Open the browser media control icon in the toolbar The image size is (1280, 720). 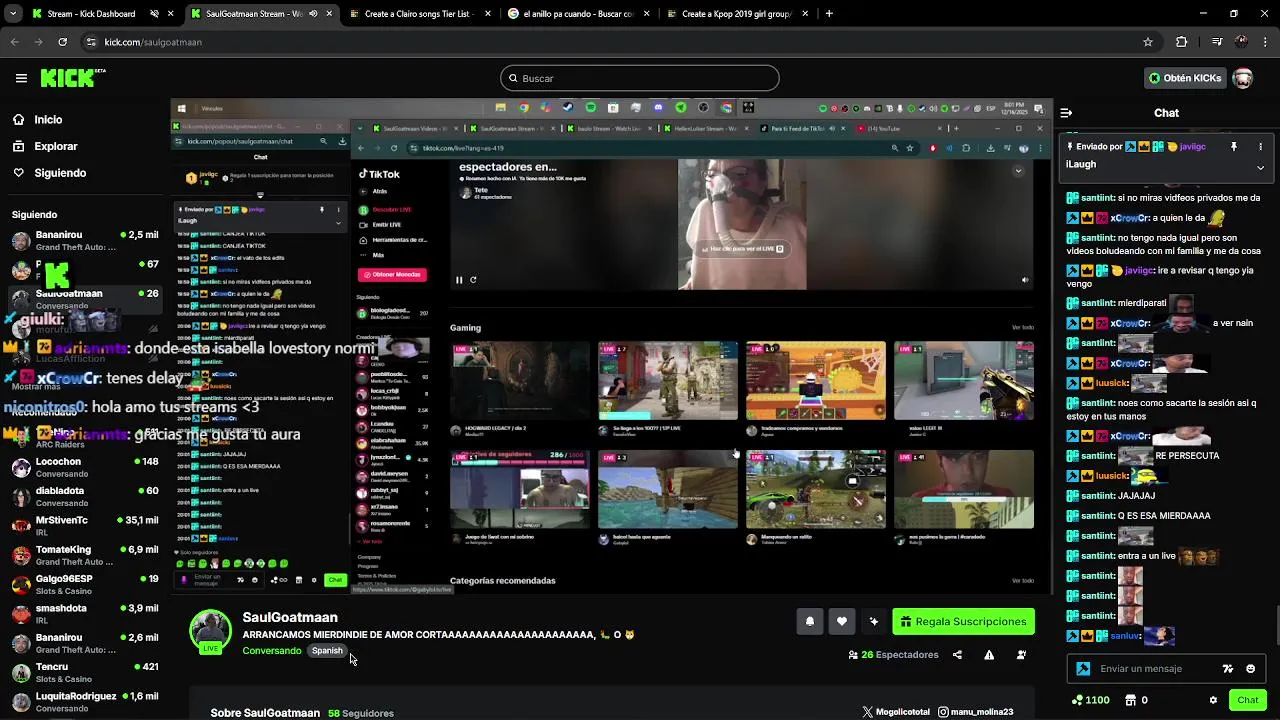1217,42
